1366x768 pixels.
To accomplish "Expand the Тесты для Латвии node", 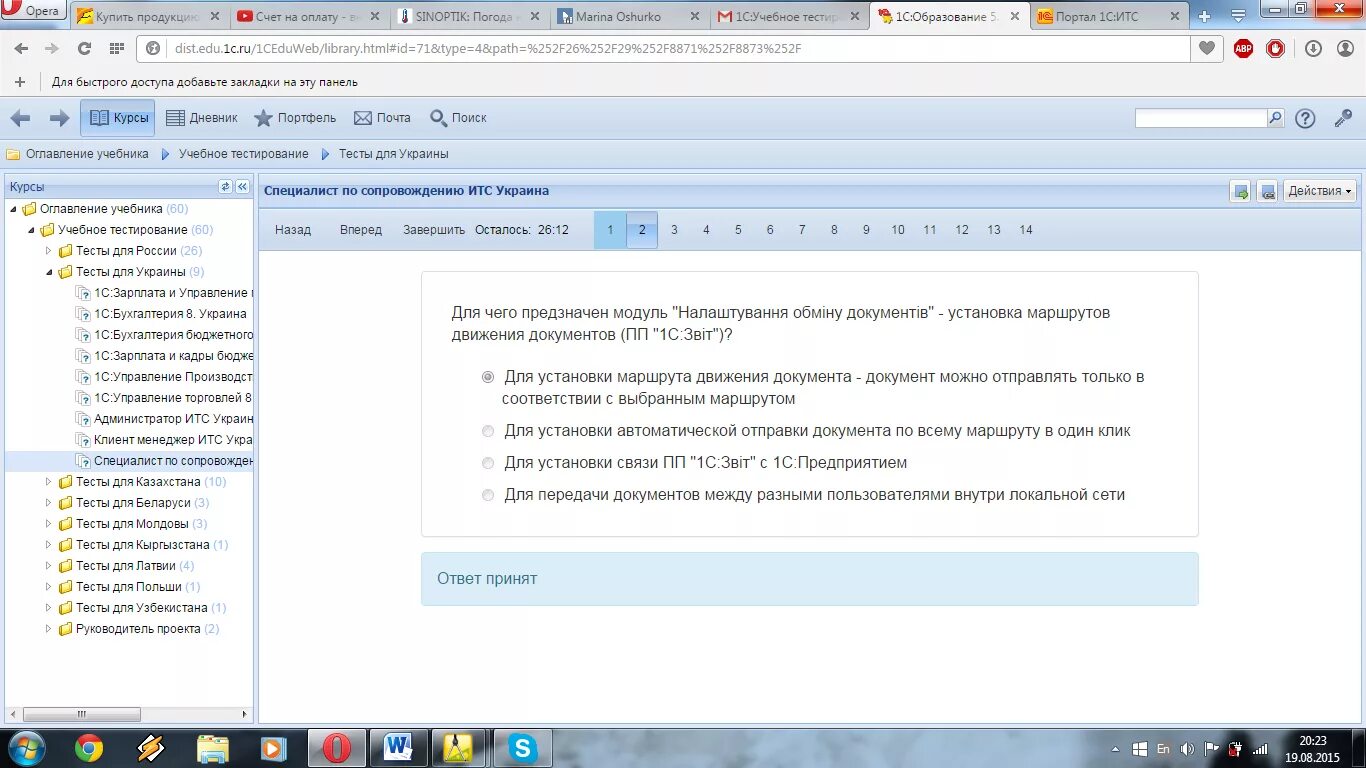I will click(x=49, y=566).
